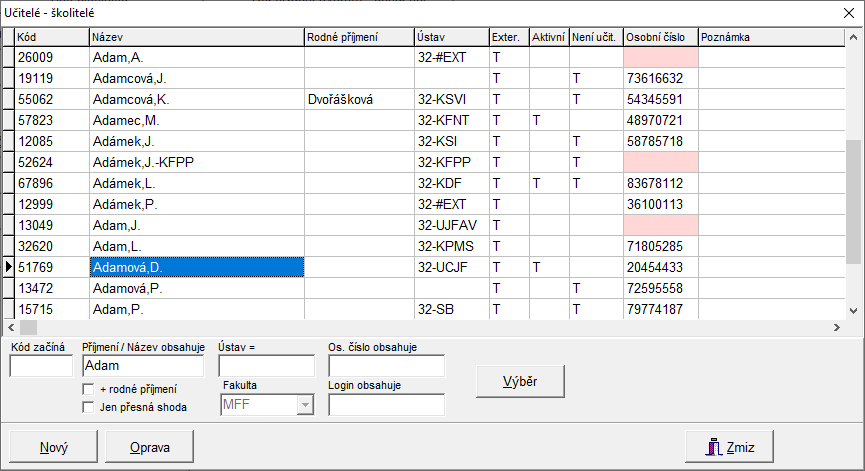The width and height of the screenshot is (865, 471).
Task: Click the Ústav column header
Action: coord(450,37)
